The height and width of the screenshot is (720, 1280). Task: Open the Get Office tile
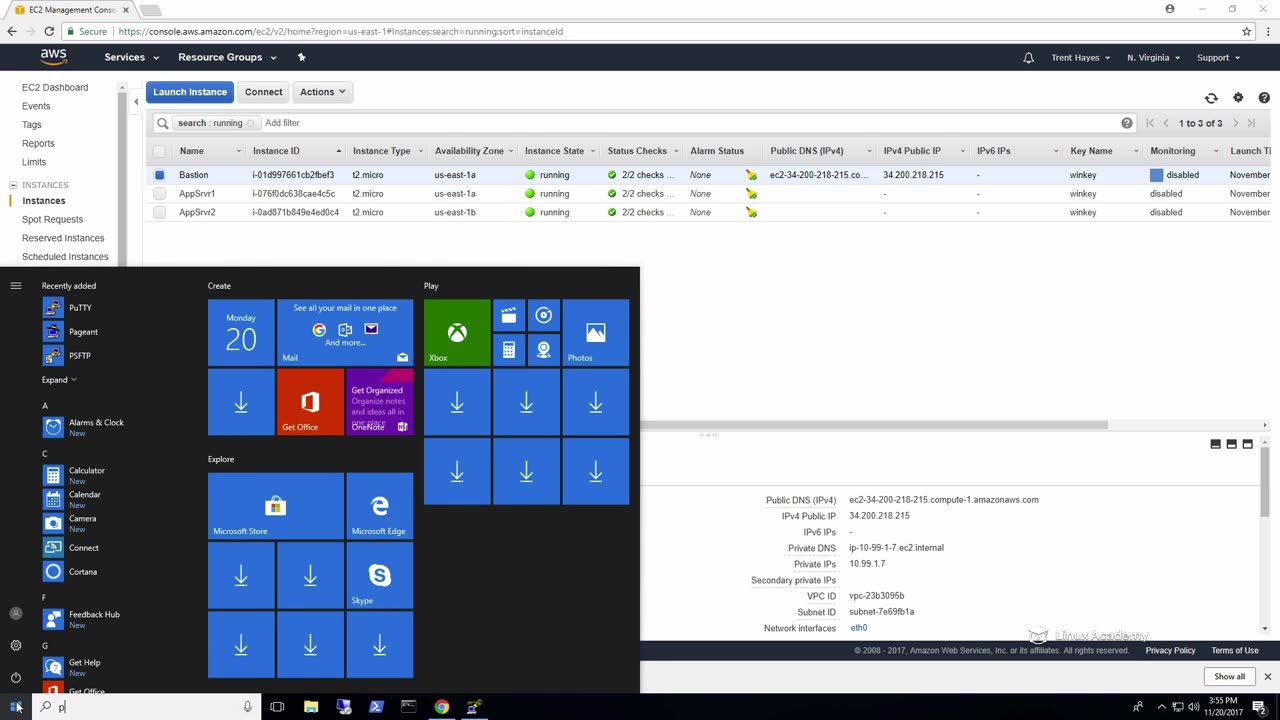click(310, 402)
